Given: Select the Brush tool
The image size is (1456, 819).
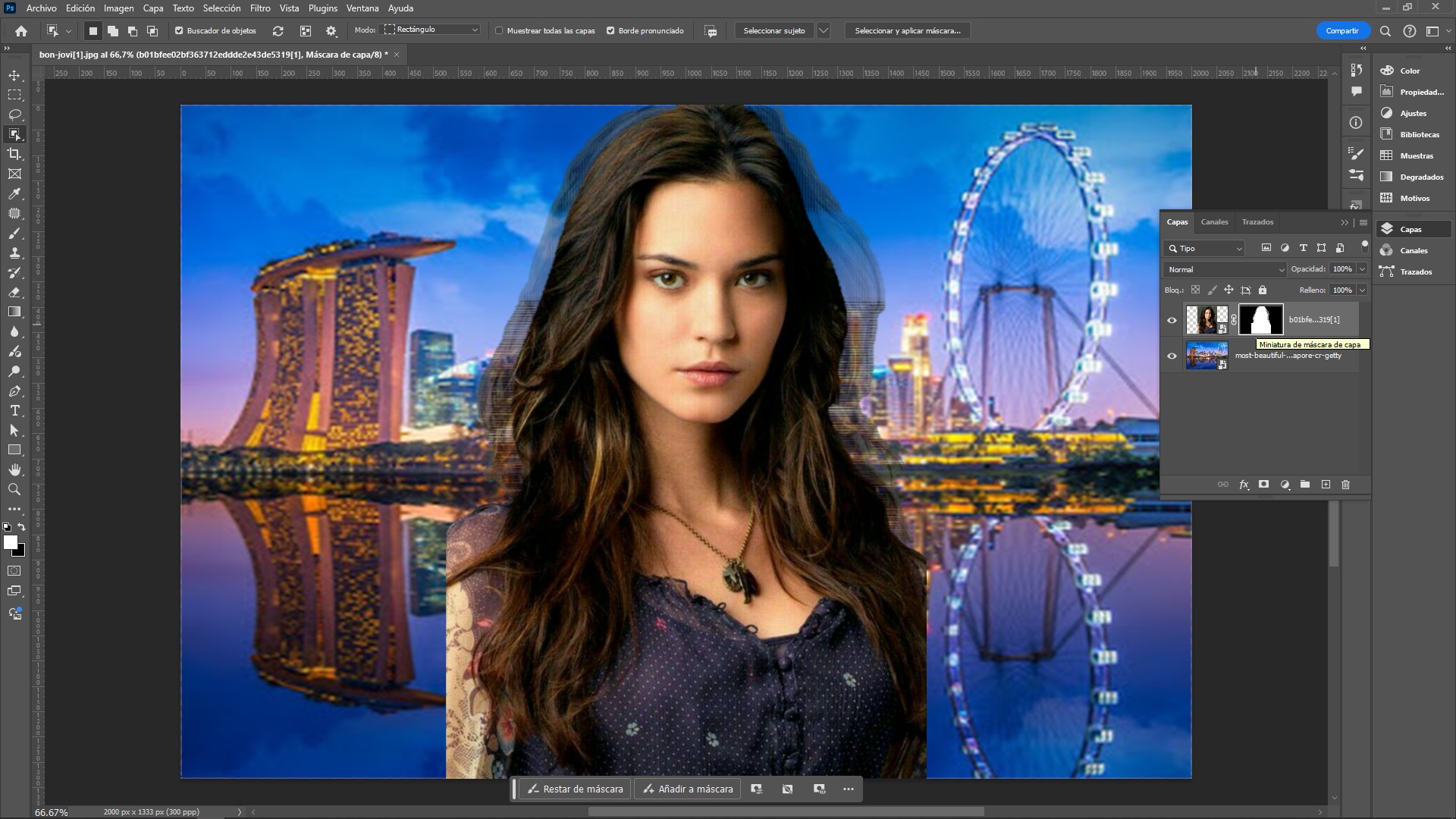Looking at the screenshot, I should coord(14,233).
